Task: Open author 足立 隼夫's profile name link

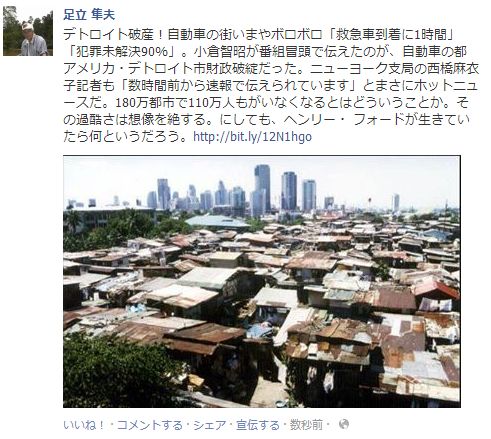Action: 89,14
